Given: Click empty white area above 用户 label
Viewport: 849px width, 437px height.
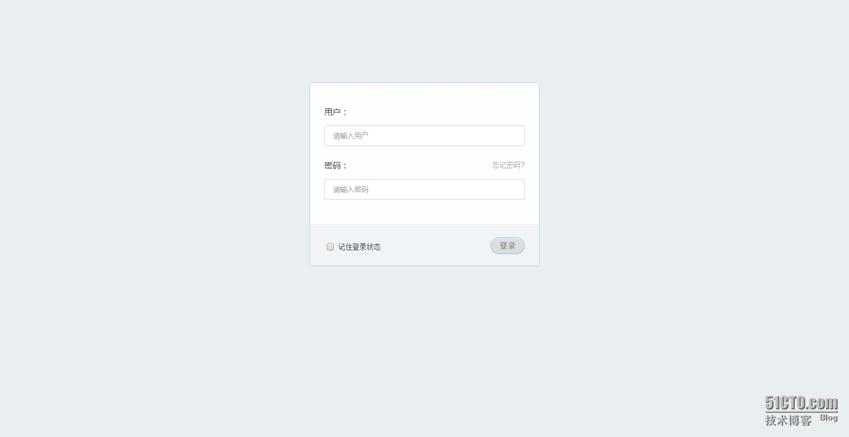Looking at the screenshot, I should click(424, 95).
